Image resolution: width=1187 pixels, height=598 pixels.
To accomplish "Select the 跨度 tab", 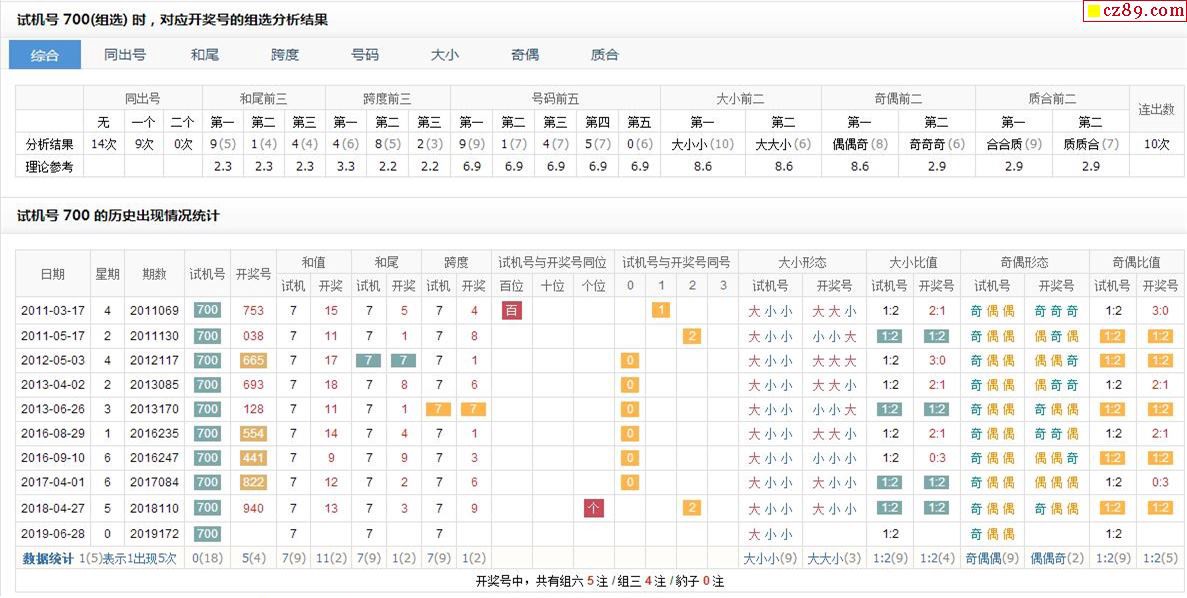I will click(285, 55).
